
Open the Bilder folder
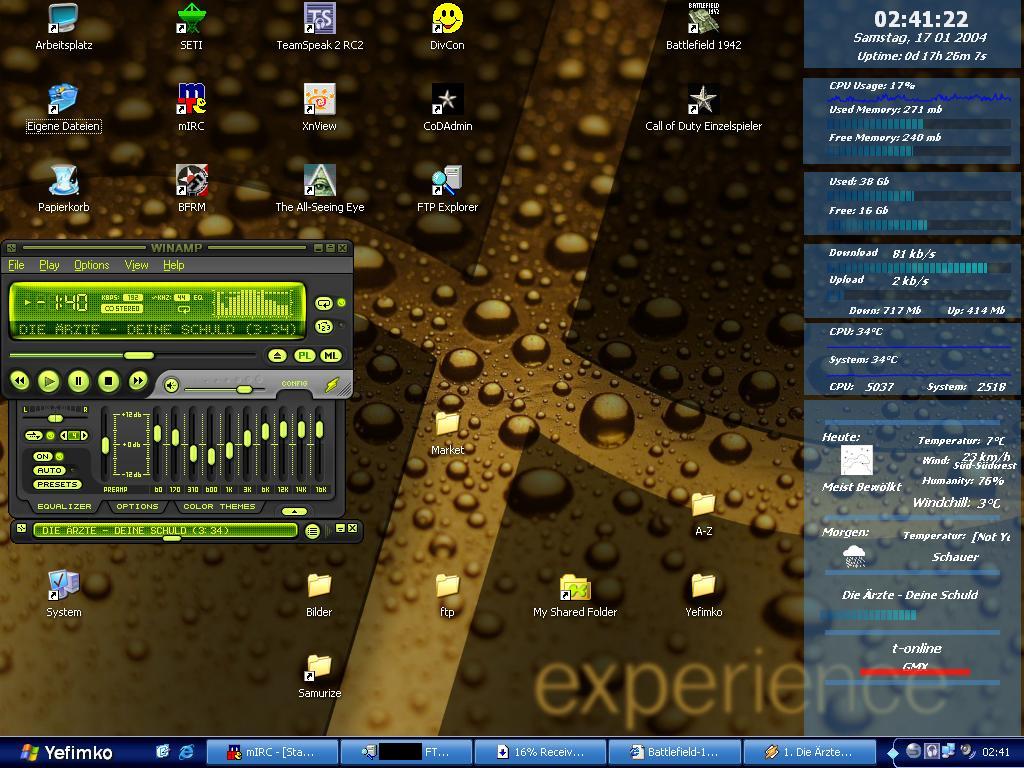(319, 595)
